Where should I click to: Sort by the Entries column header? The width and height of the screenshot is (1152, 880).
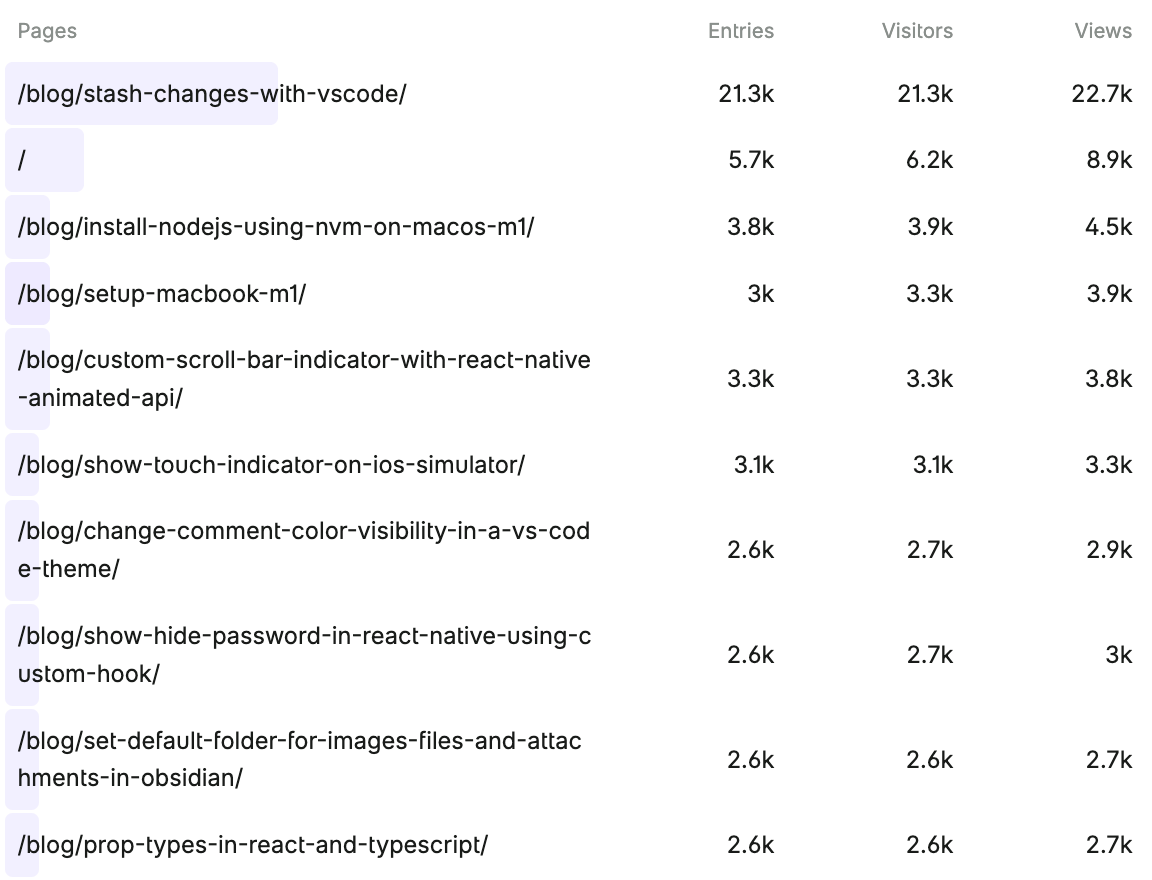(x=741, y=31)
